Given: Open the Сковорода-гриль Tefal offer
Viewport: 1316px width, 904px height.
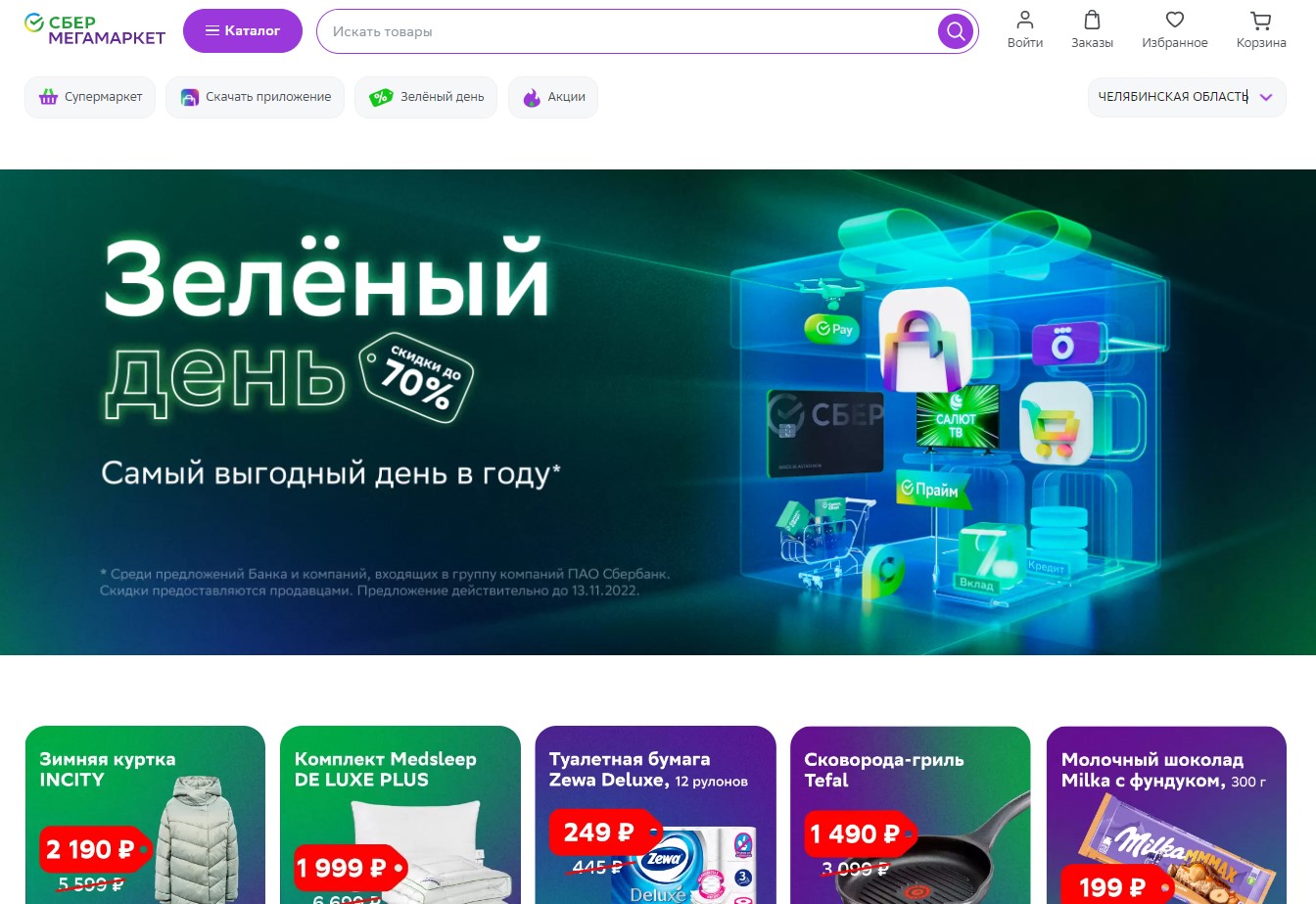Looking at the screenshot, I should [911, 815].
